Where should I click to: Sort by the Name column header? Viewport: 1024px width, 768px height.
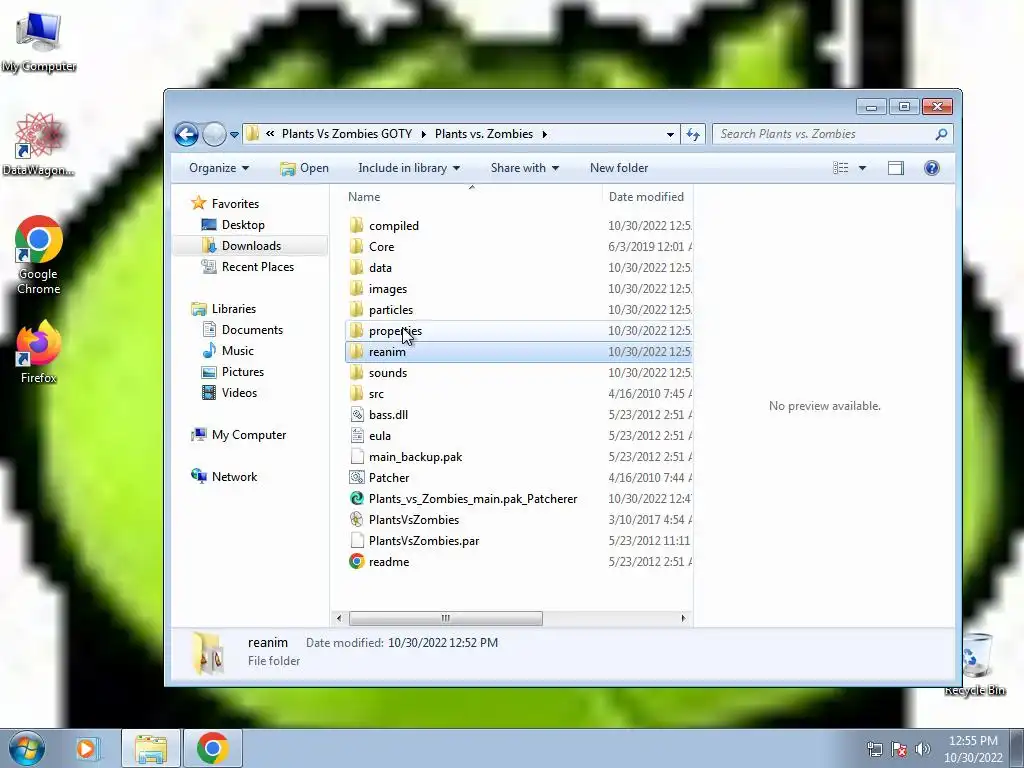click(364, 197)
